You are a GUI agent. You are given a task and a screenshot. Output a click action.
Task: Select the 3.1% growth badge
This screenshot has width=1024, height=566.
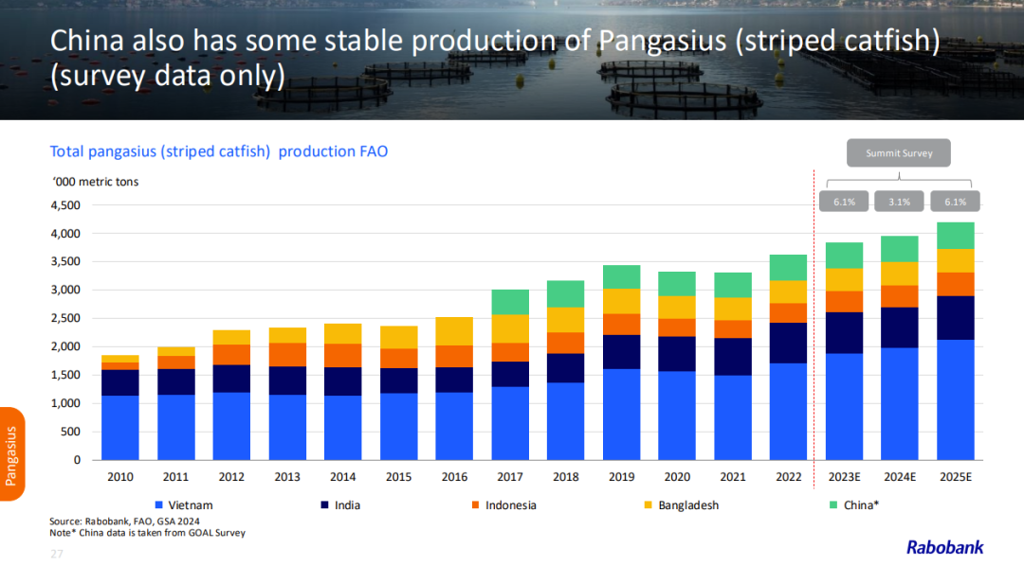pos(899,201)
